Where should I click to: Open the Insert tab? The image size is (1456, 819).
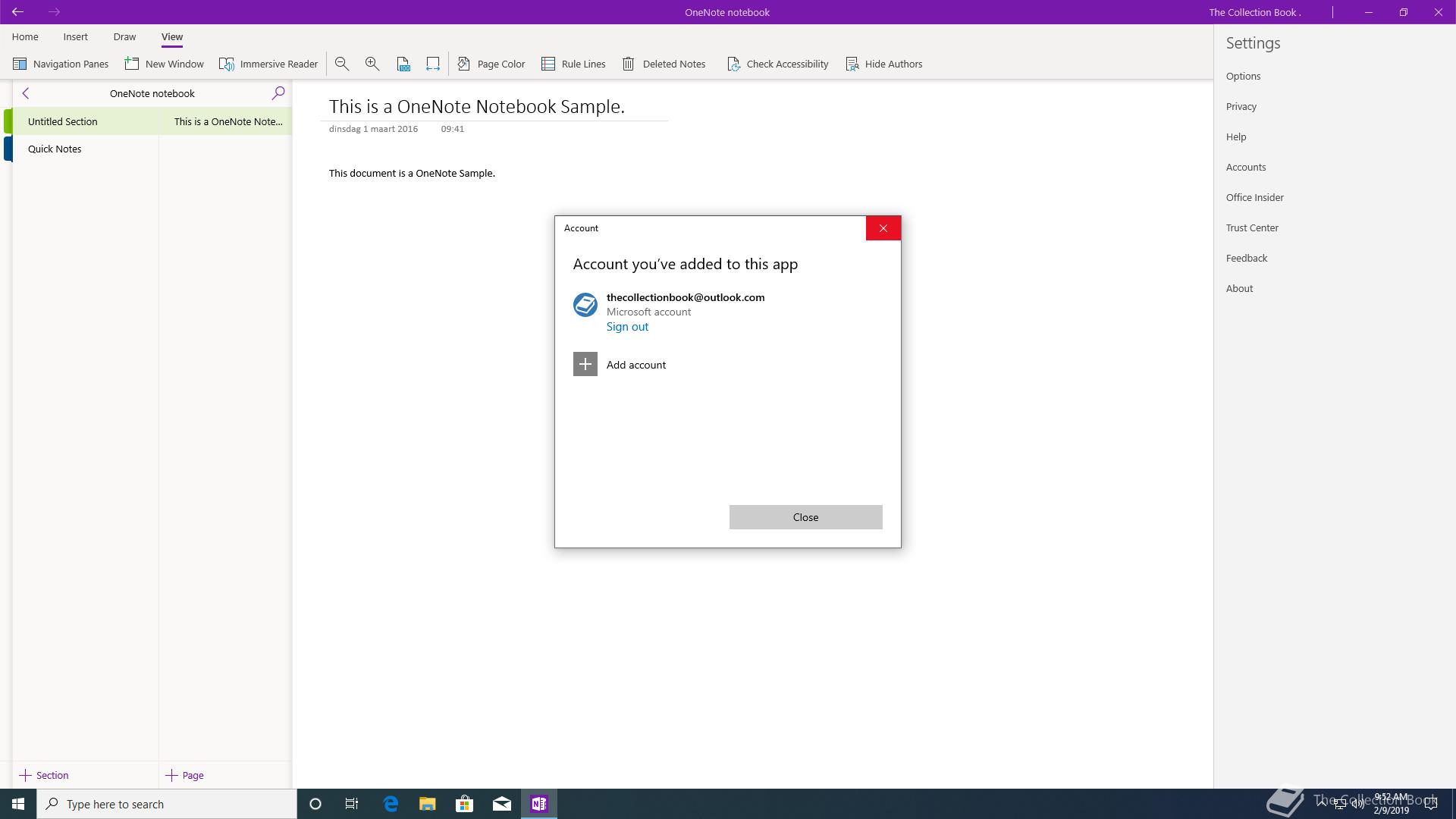(x=76, y=36)
